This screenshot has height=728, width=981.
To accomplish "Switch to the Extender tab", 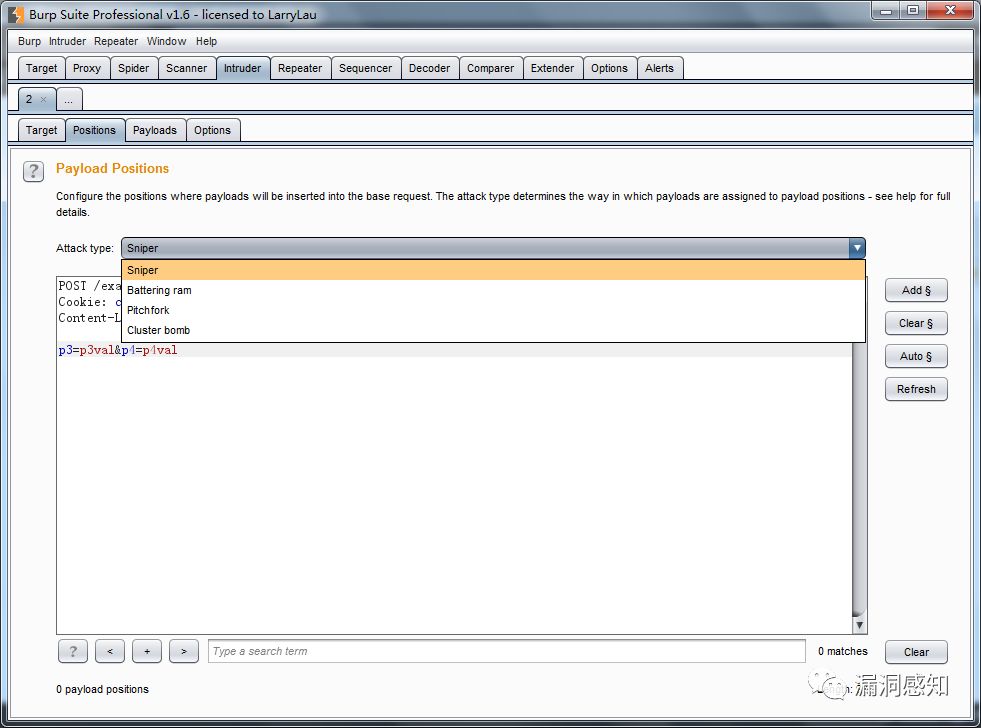I will pyautogui.click(x=552, y=68).
